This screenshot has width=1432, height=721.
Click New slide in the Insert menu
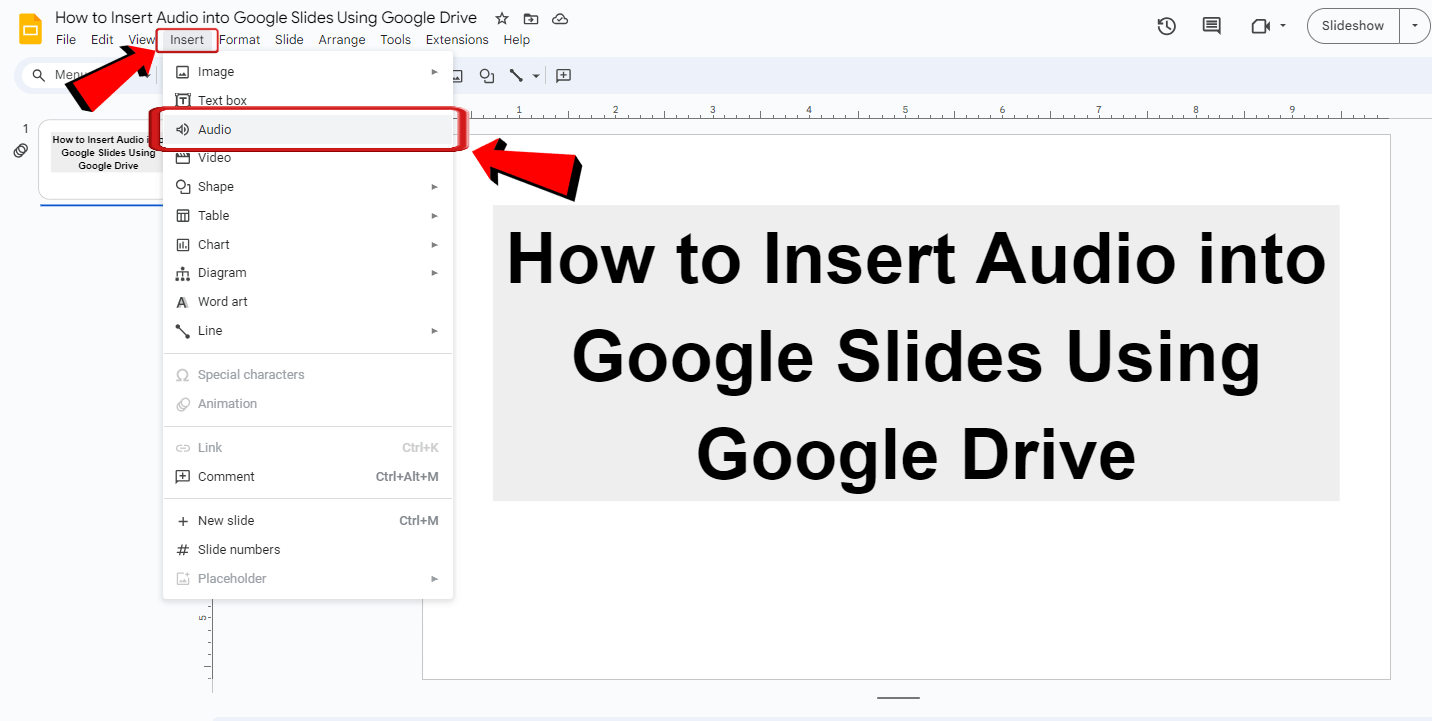(x=224, y=520)
